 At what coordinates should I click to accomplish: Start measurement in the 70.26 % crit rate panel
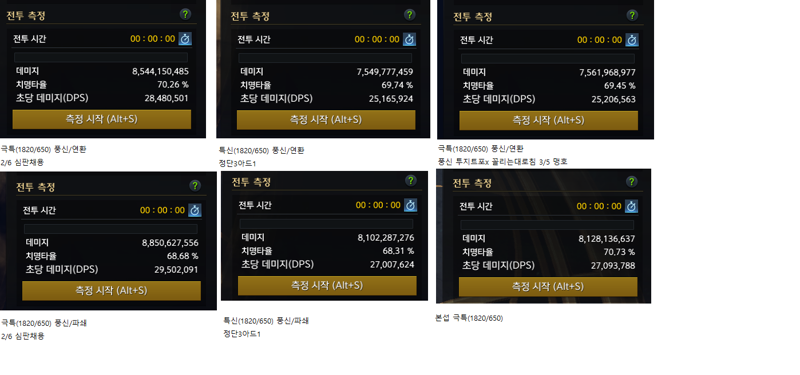pos(102,119)
